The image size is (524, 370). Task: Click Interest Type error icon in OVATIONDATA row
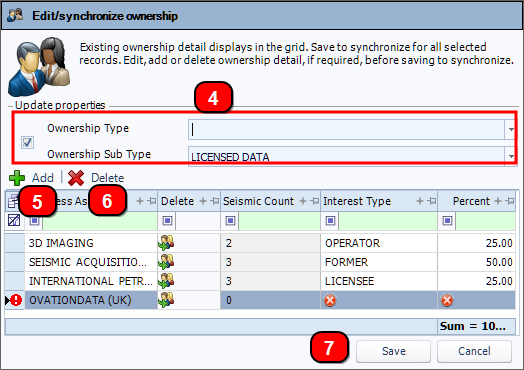click(x=330, y=300)
